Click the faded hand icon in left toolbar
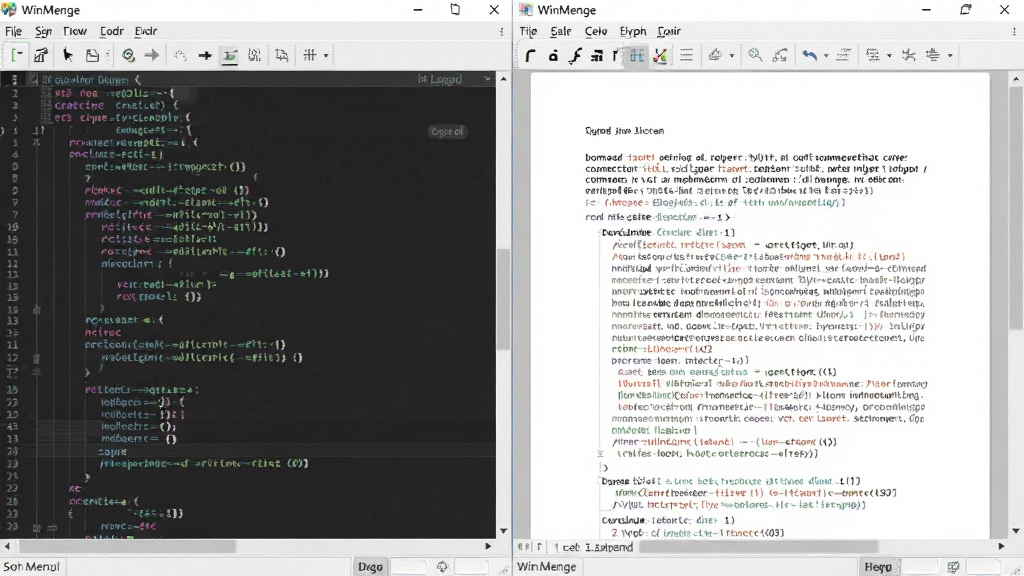 tap(180, 56)
